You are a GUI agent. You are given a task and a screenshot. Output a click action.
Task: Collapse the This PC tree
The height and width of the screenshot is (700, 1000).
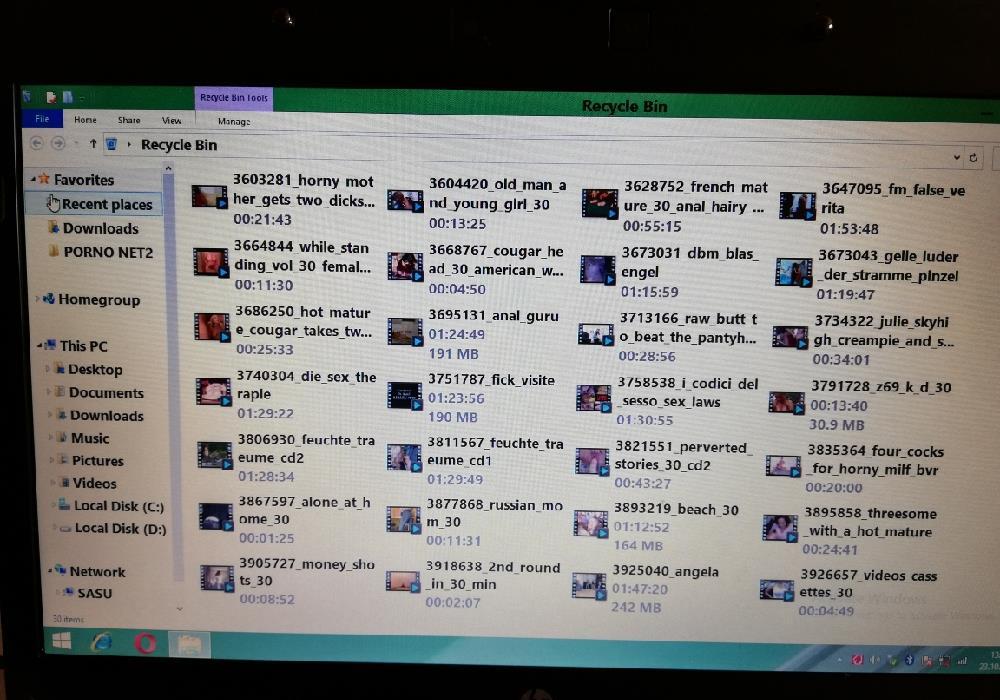click(x=40, y=346)
